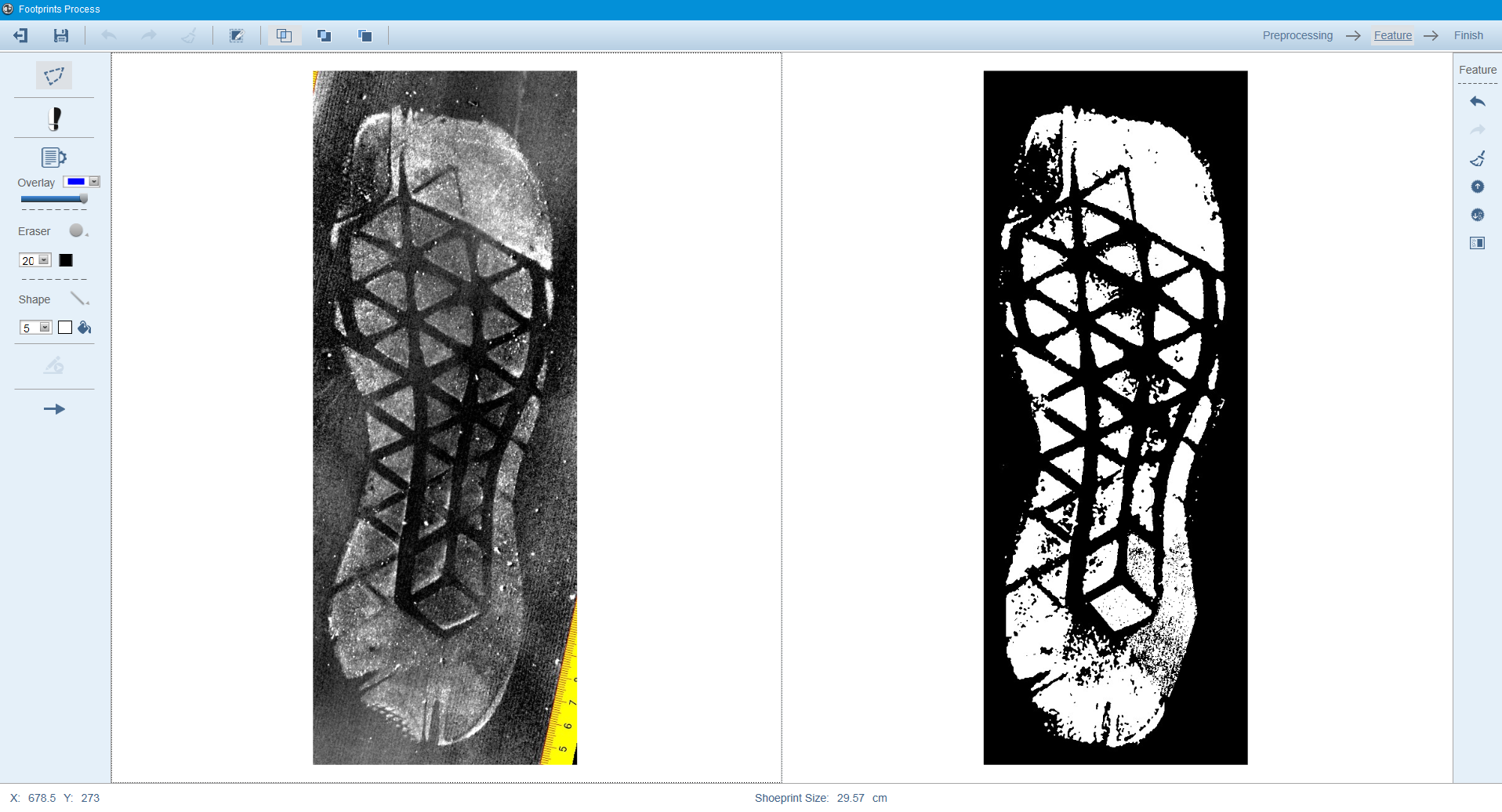Exit the Footprints Process editor
This screenshot has width=1502, height=812.
(20, 35)
